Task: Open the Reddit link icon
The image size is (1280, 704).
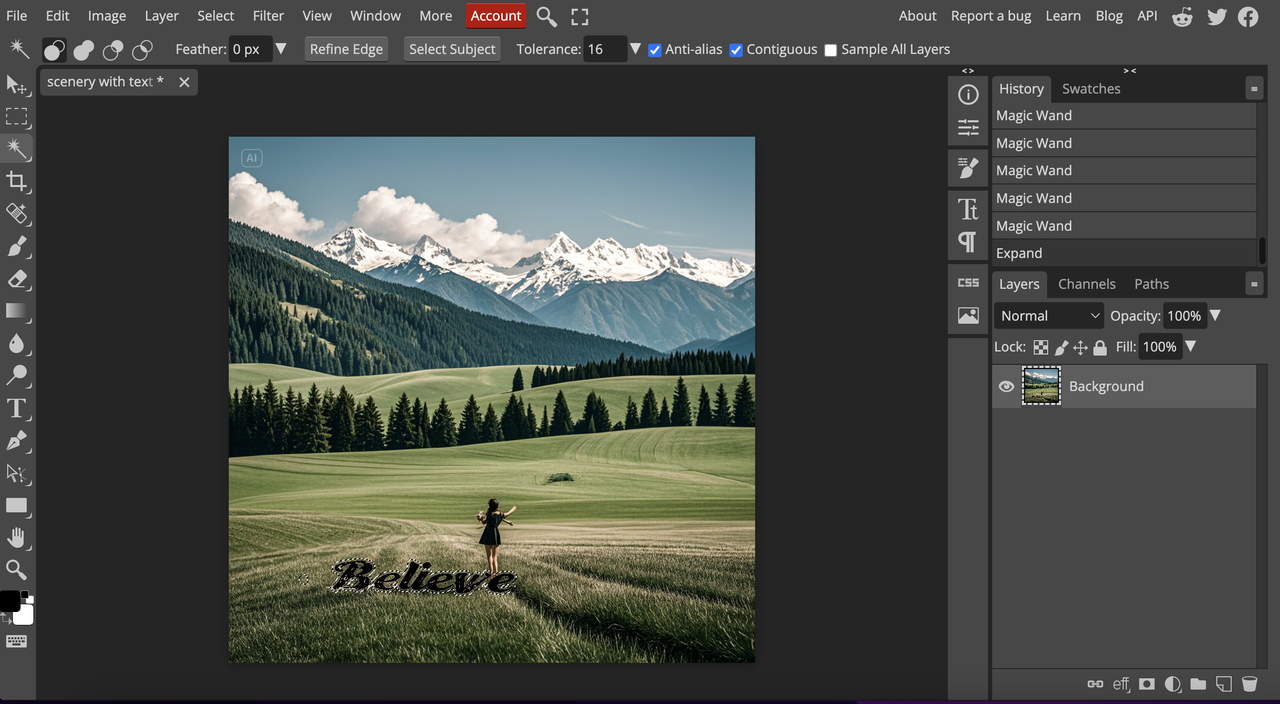Action: (x=1182, y=16)
